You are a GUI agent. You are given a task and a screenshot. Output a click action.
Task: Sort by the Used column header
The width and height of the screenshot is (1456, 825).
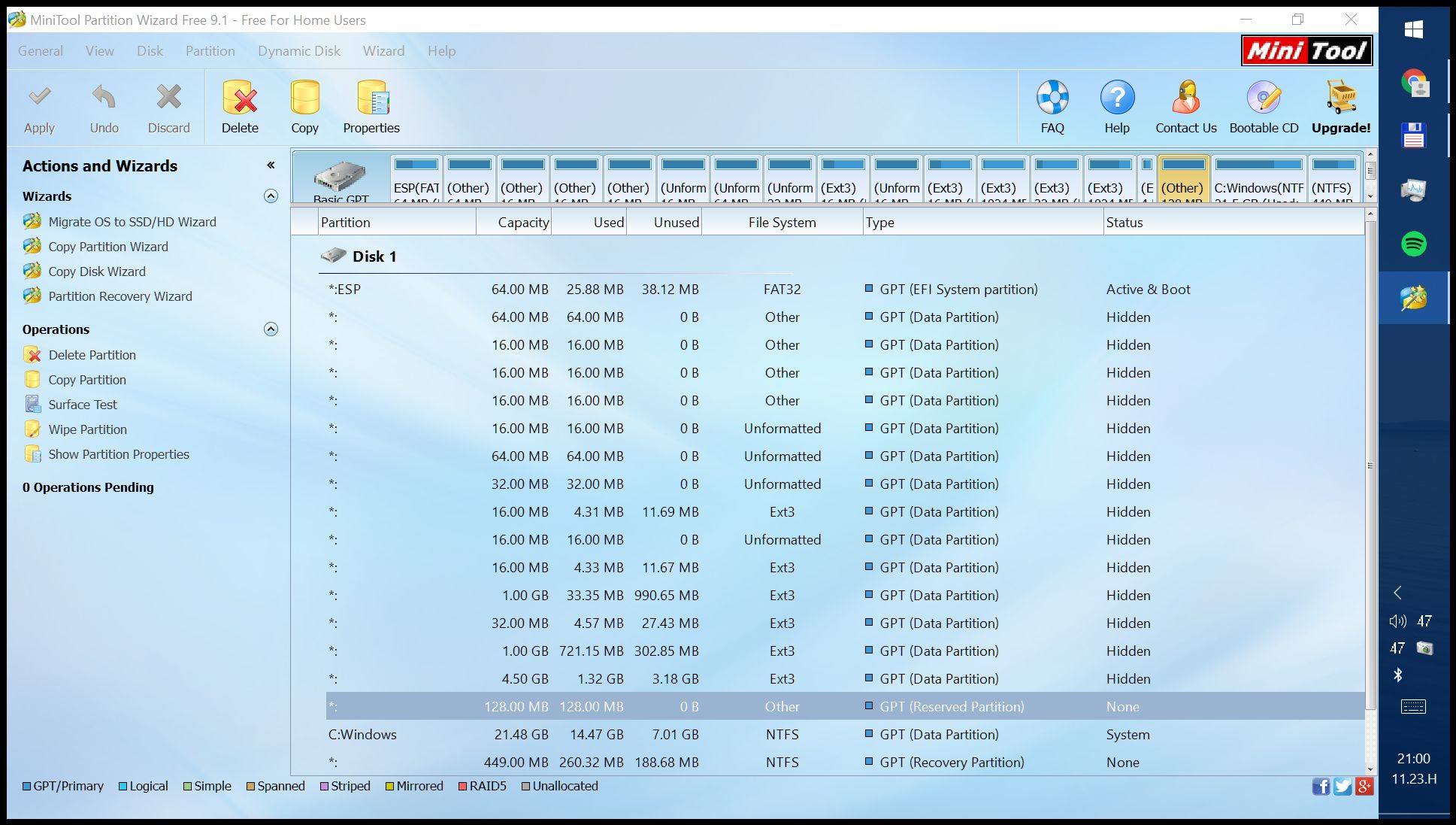[x=589, y=222]
